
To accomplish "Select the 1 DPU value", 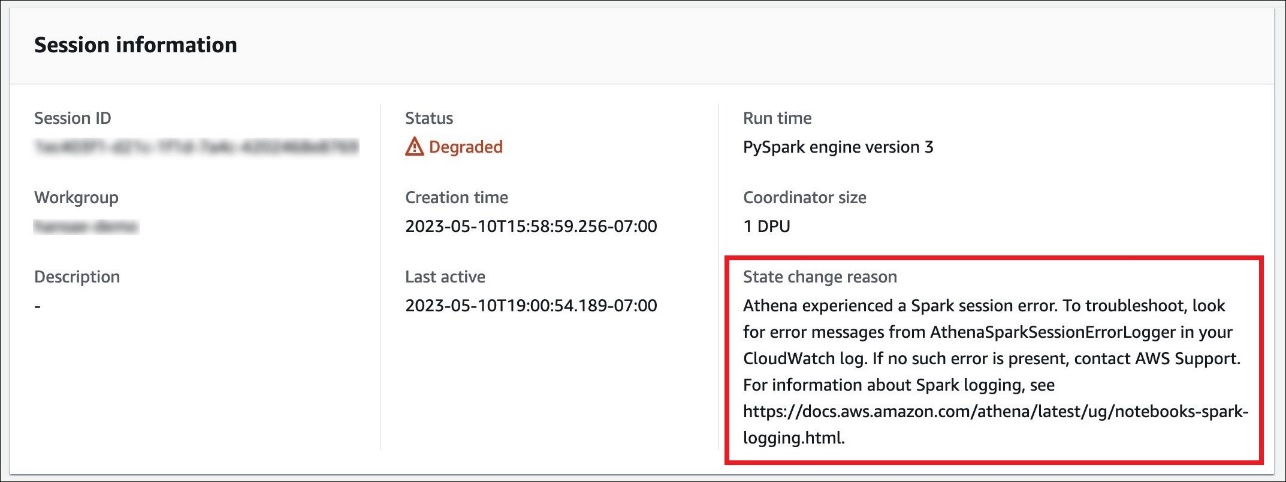I will (766, 226).
